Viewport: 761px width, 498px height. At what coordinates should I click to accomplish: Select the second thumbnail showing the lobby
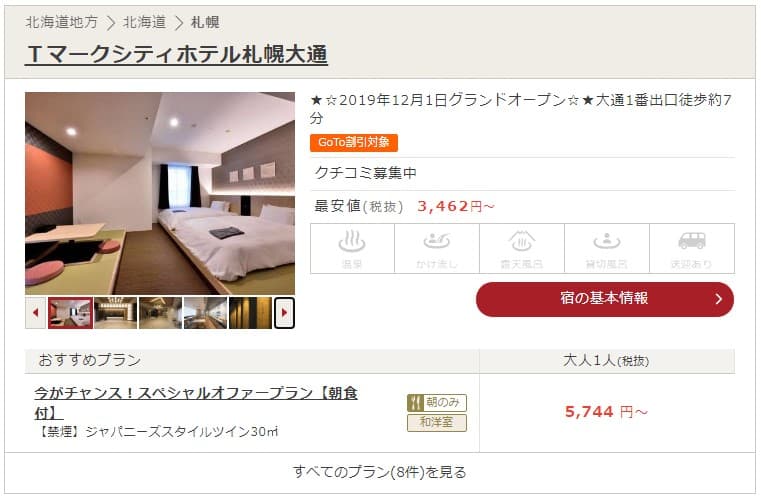click(x=116, y=313)
